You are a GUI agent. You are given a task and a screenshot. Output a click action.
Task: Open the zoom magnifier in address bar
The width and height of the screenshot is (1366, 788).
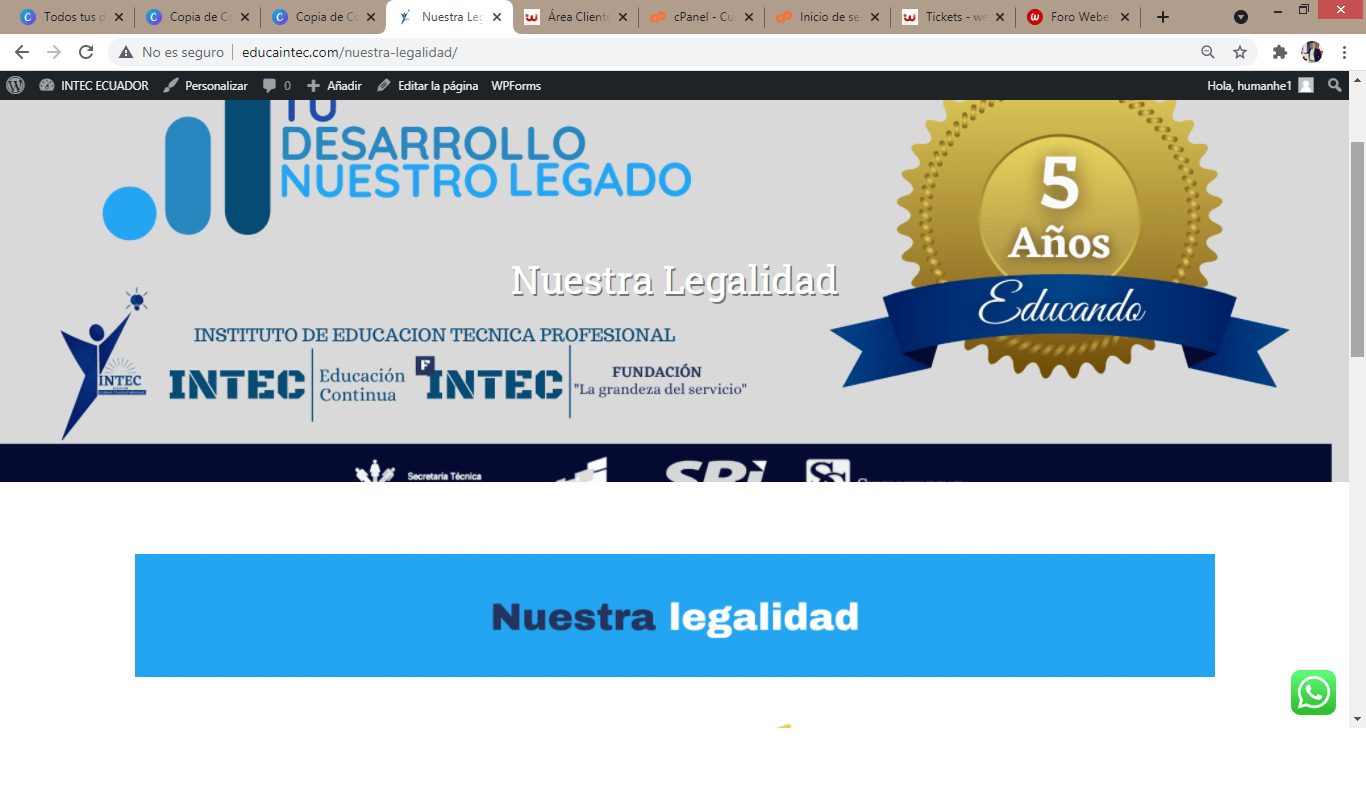coord(1208,52)
